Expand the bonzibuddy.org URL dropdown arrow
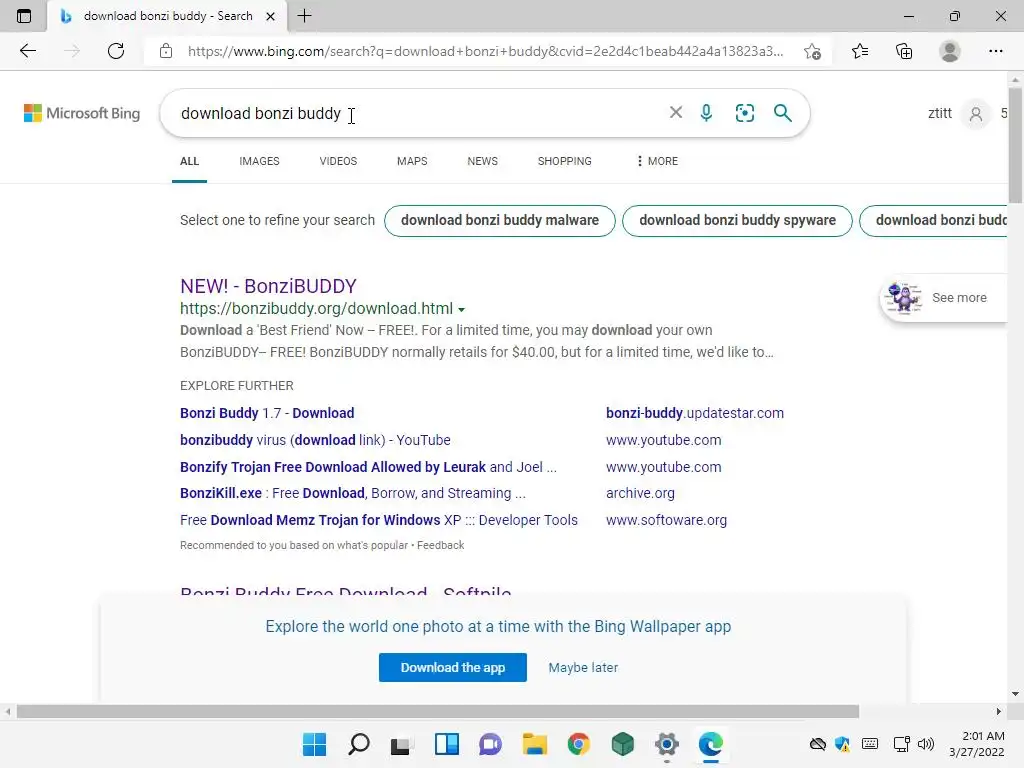The width and height of the screenshot is (1024, 768). tap(462, 310)
